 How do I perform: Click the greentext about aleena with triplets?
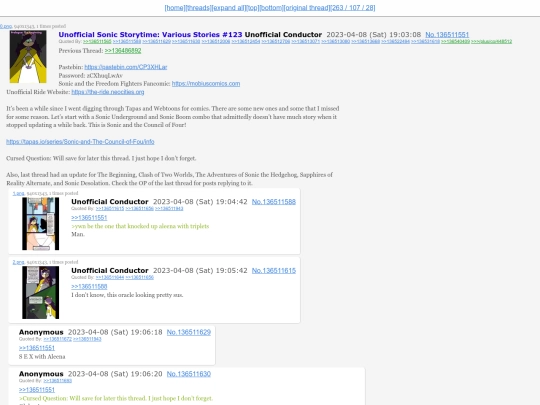tap(140, 226)
